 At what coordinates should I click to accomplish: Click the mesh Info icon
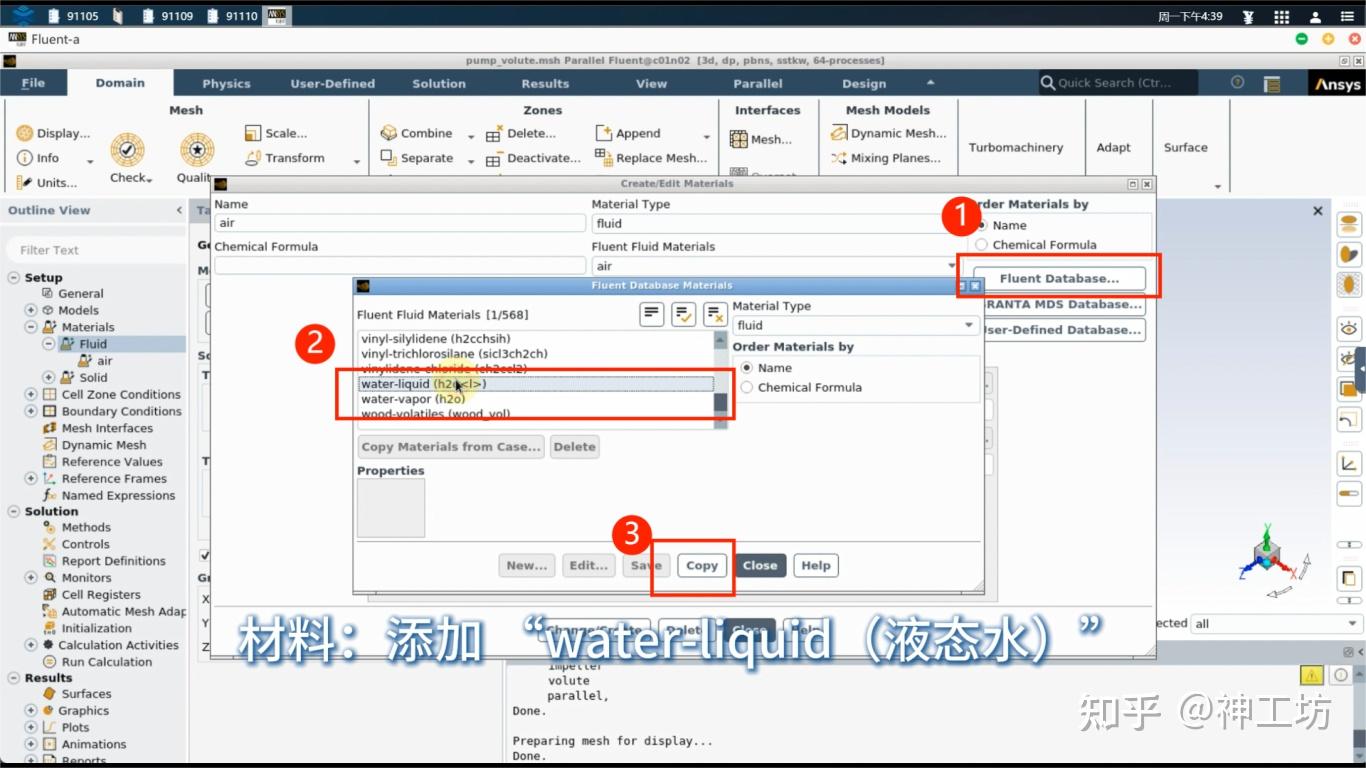[x=25, y=158]
